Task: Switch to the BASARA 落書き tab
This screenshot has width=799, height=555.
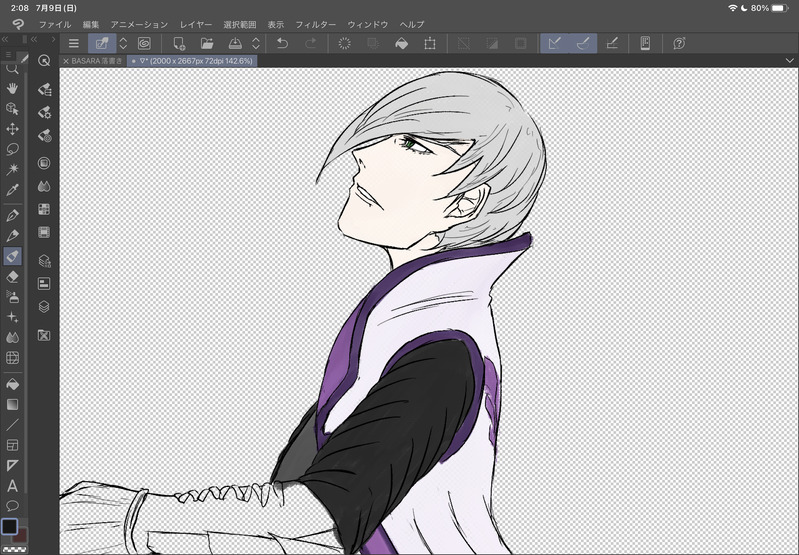Action: coord(93,61)
